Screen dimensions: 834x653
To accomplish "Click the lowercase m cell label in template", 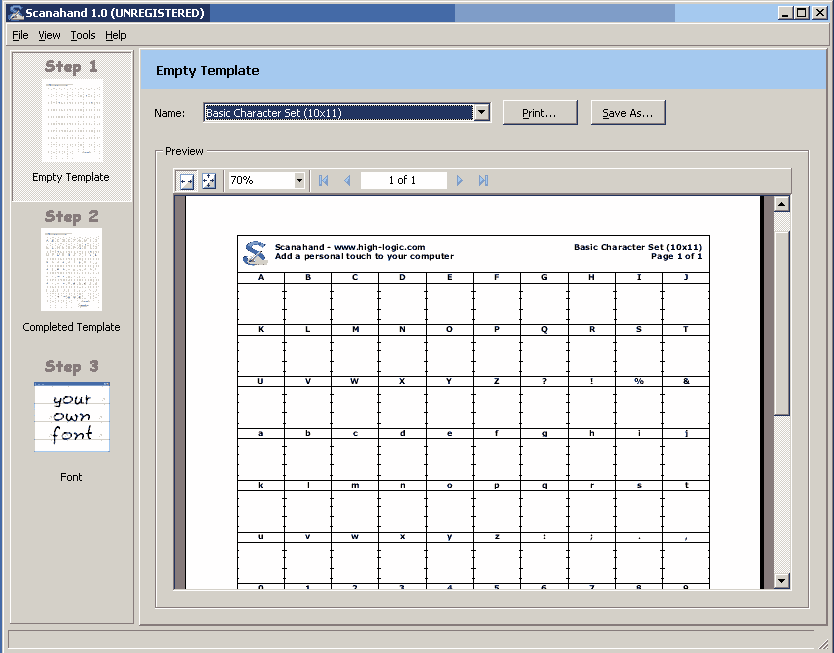I will click(x=355, y=485).
